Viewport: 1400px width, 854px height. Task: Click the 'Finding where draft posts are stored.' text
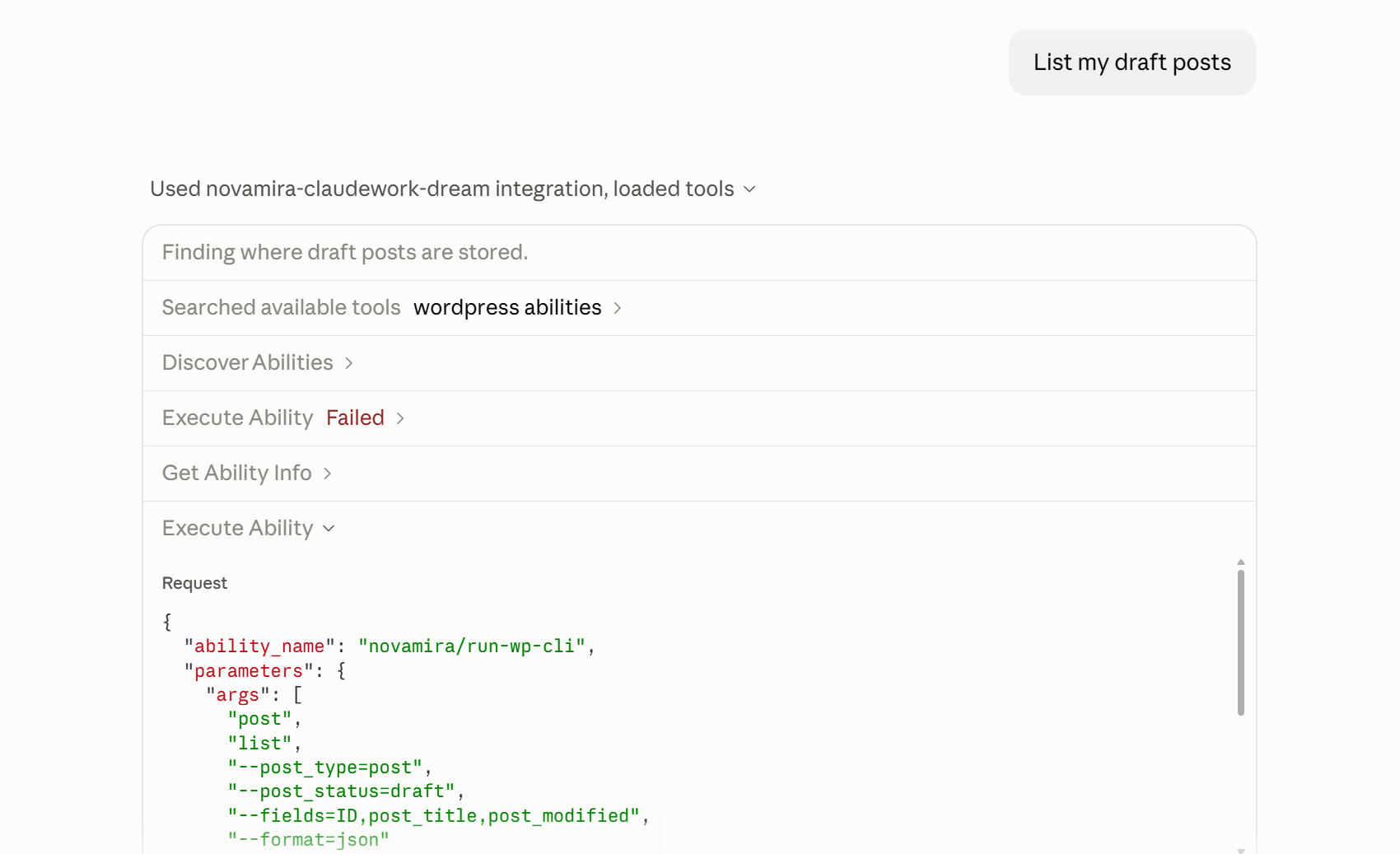344,252
